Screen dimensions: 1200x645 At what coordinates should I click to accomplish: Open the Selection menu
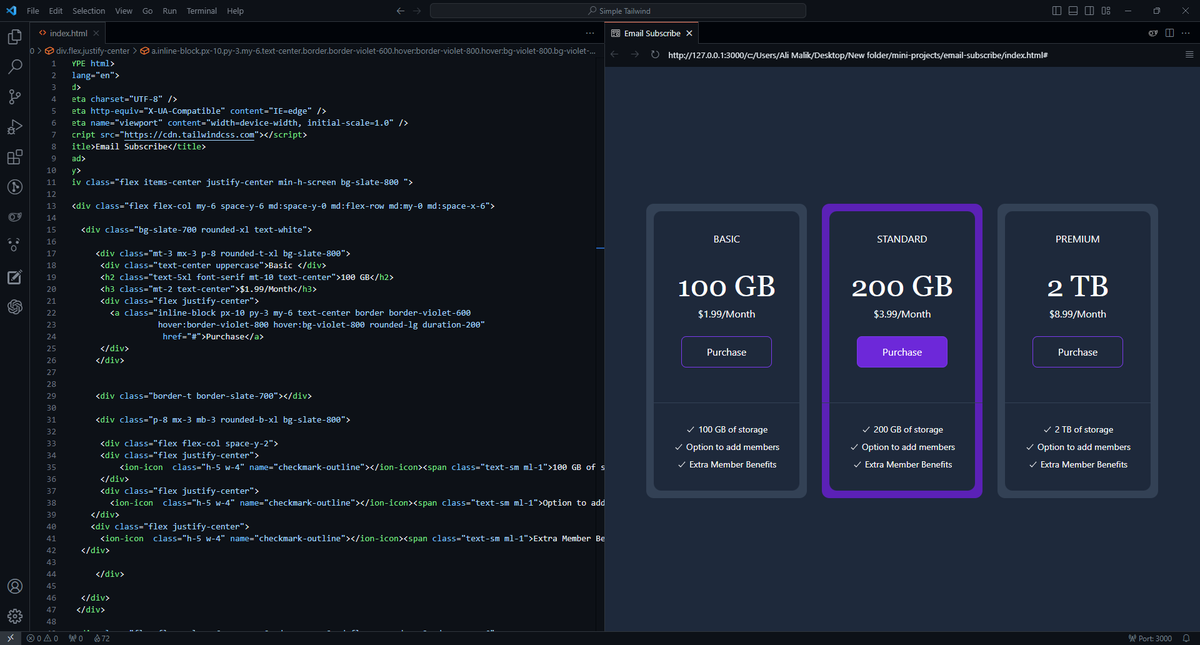point(89,11)
